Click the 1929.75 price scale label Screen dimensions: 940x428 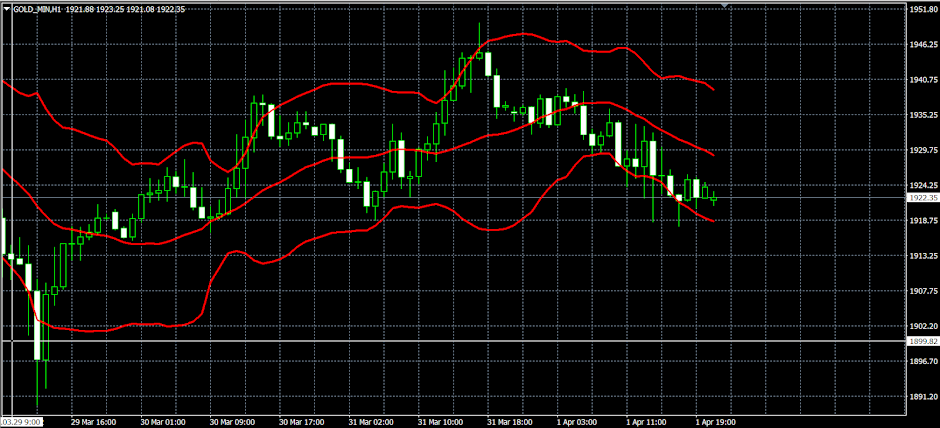click(x=924, y=150)
